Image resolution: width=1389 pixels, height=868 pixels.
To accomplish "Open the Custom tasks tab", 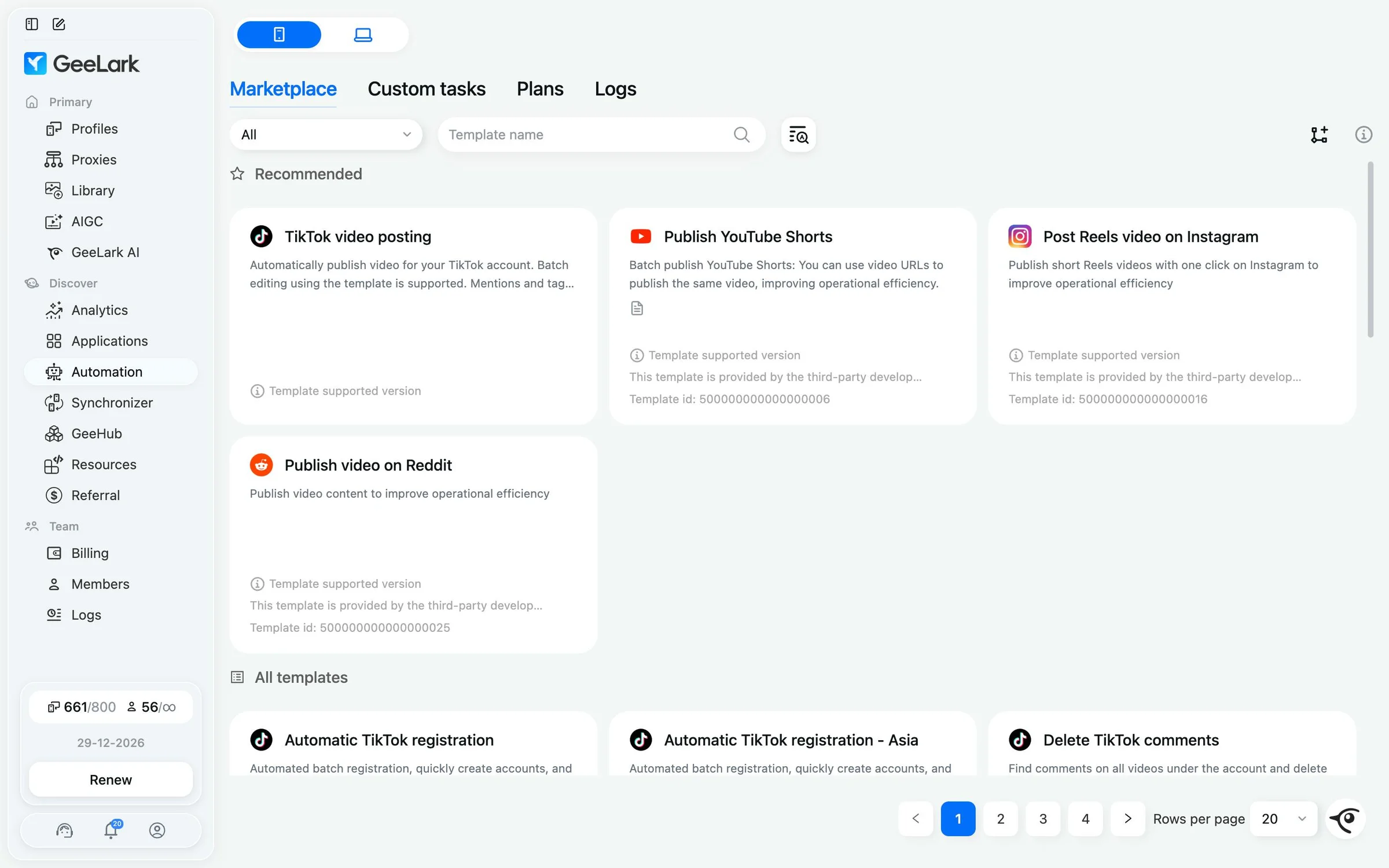I will (427, 89).
